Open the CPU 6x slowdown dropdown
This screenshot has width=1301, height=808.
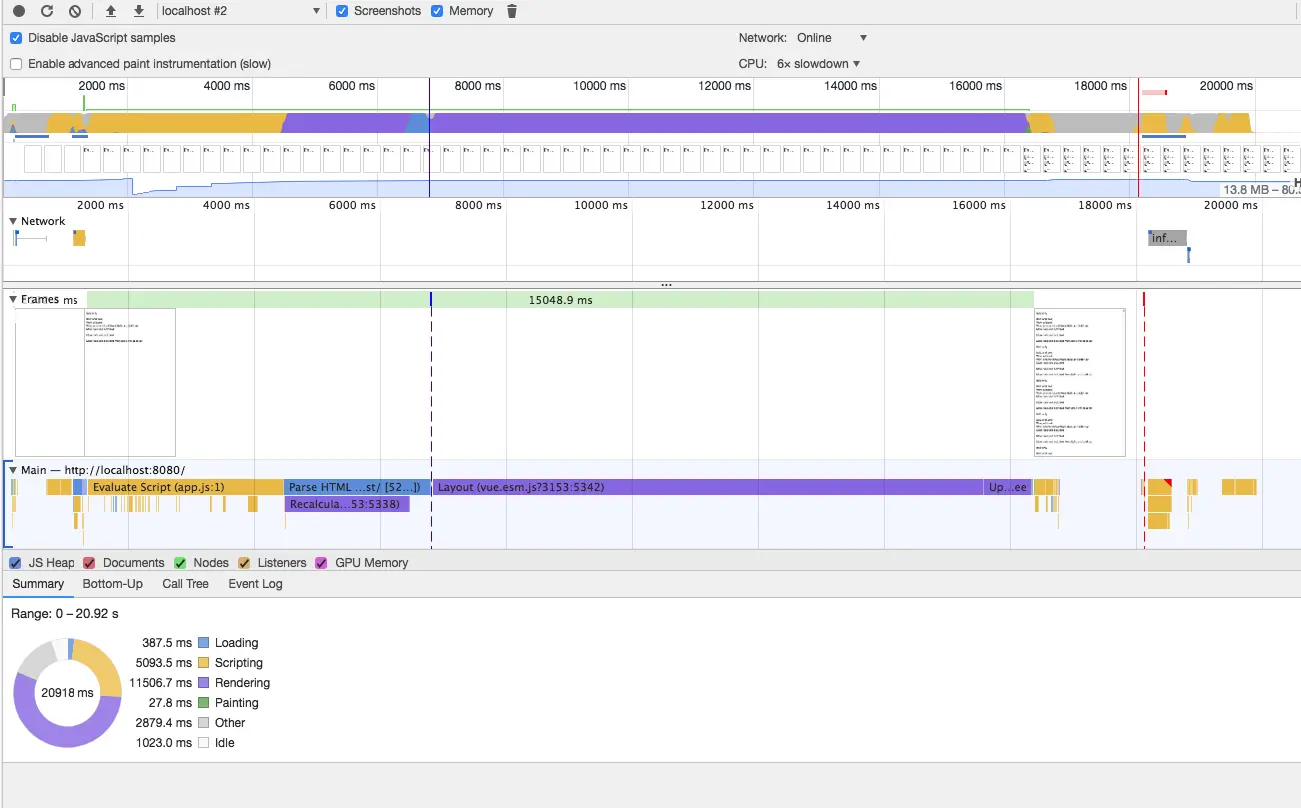[x=818, y=64]
